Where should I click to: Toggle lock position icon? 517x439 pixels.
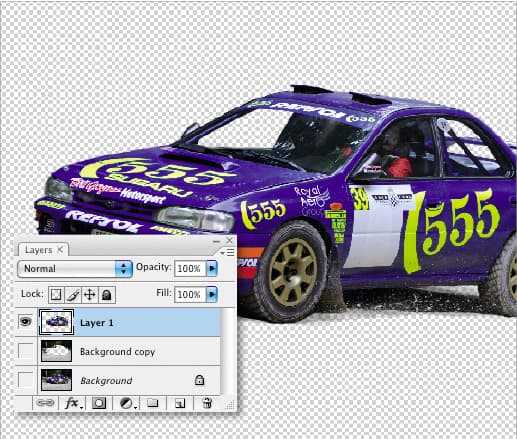90,295
